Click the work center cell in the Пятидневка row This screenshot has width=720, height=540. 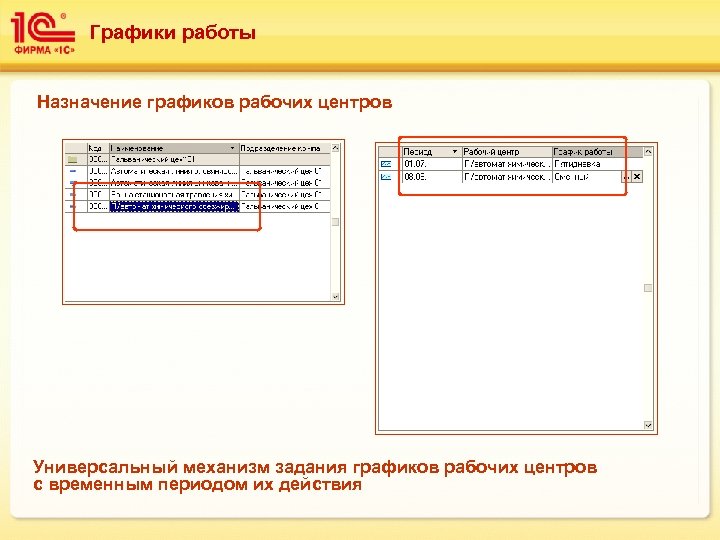pos(506,164)
